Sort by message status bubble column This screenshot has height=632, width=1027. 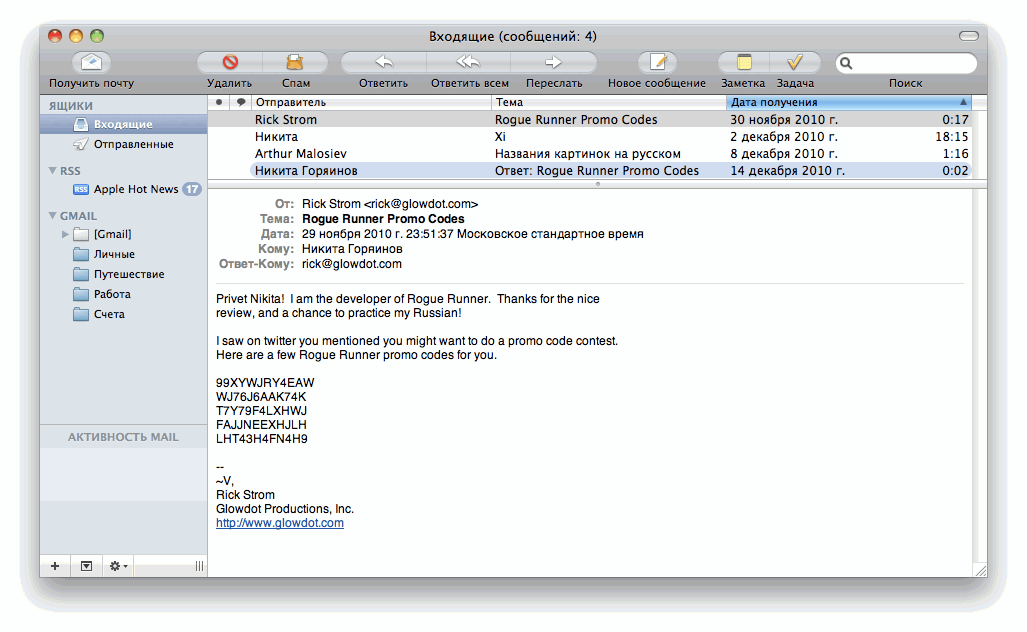(x=241, y=102)
